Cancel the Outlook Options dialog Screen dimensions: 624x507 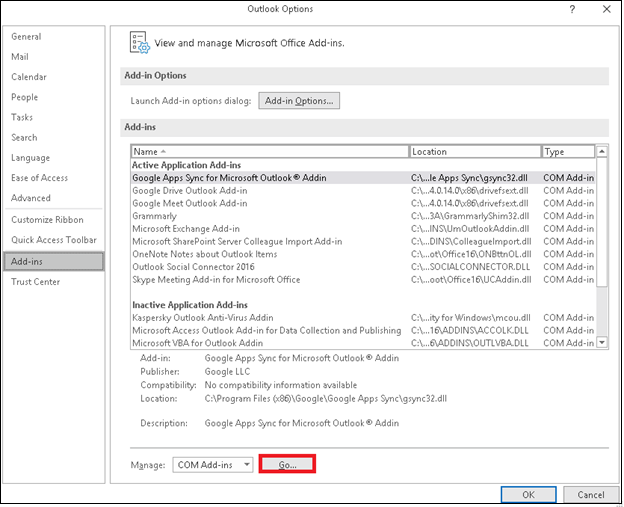click(590, 494)
